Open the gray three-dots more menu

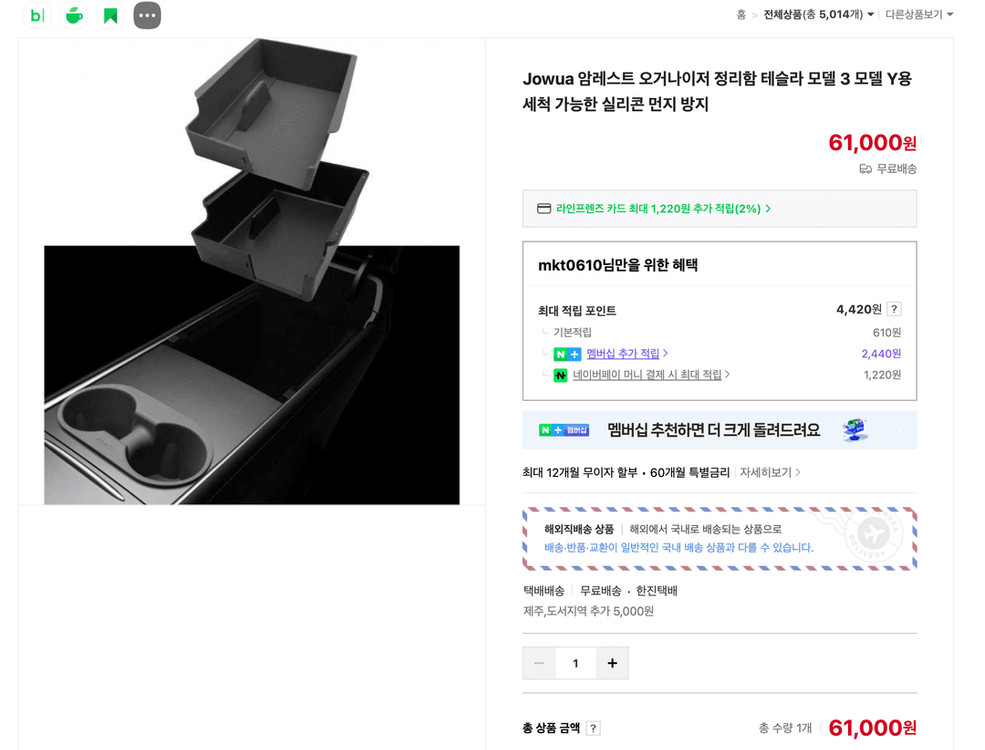(x=147, y=16)
